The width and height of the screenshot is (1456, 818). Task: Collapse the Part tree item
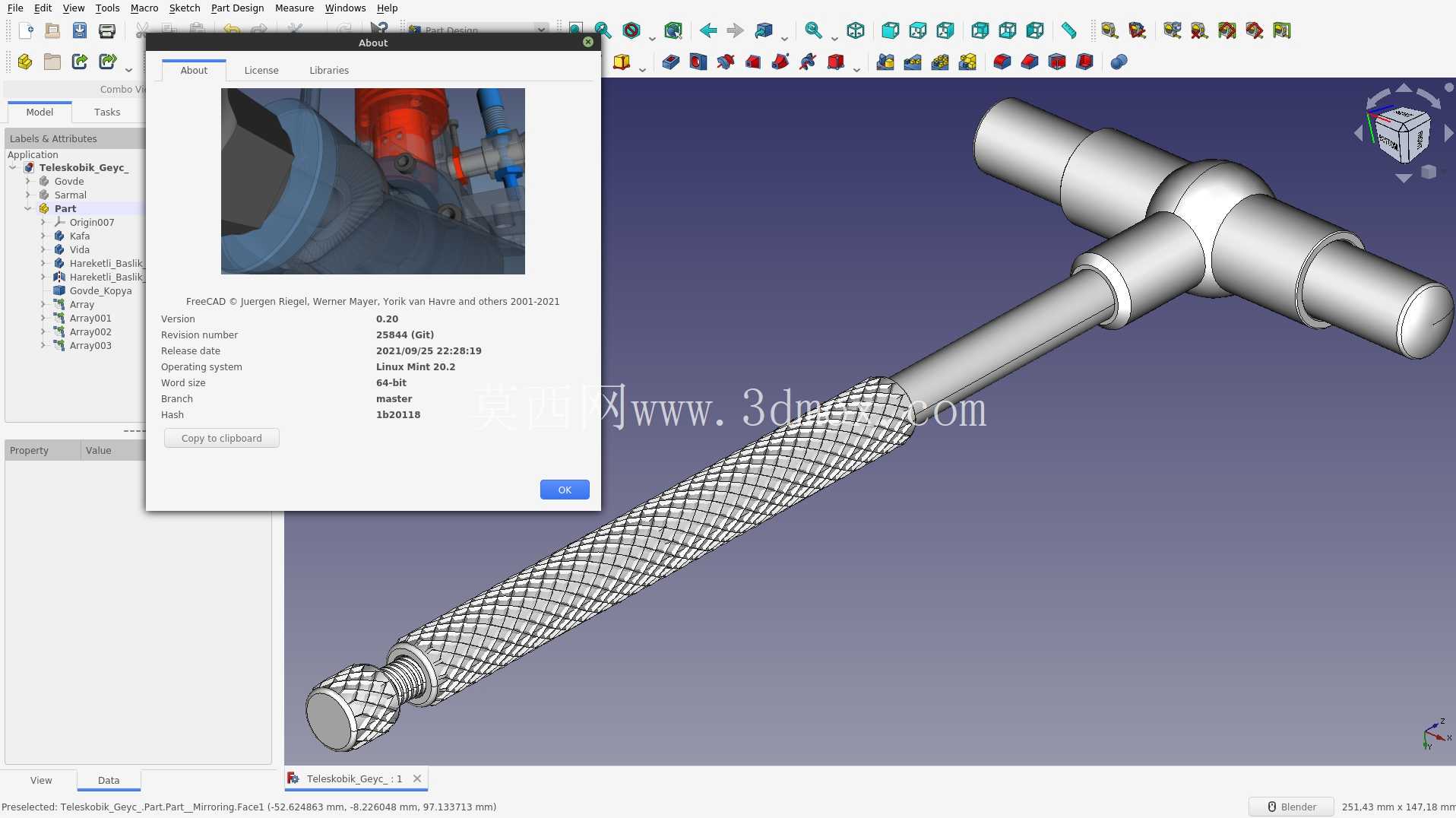pos(28,208)
